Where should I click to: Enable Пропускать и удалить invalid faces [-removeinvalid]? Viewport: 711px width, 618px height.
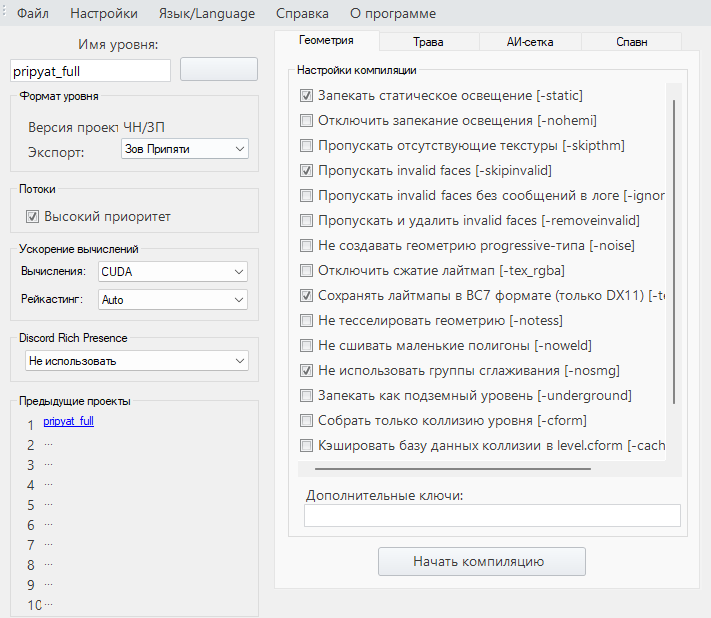click(x=307, y=220)
